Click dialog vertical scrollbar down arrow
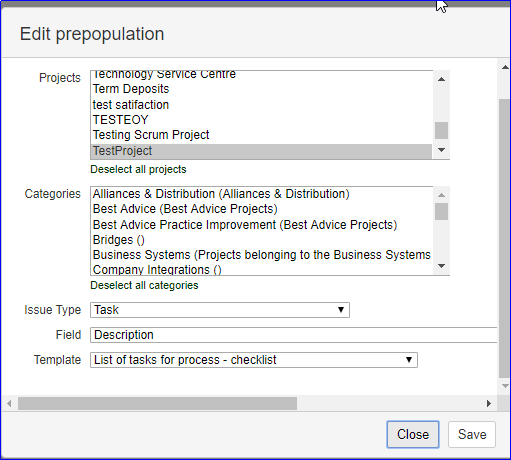511x460 pixels. pos(505,386)
